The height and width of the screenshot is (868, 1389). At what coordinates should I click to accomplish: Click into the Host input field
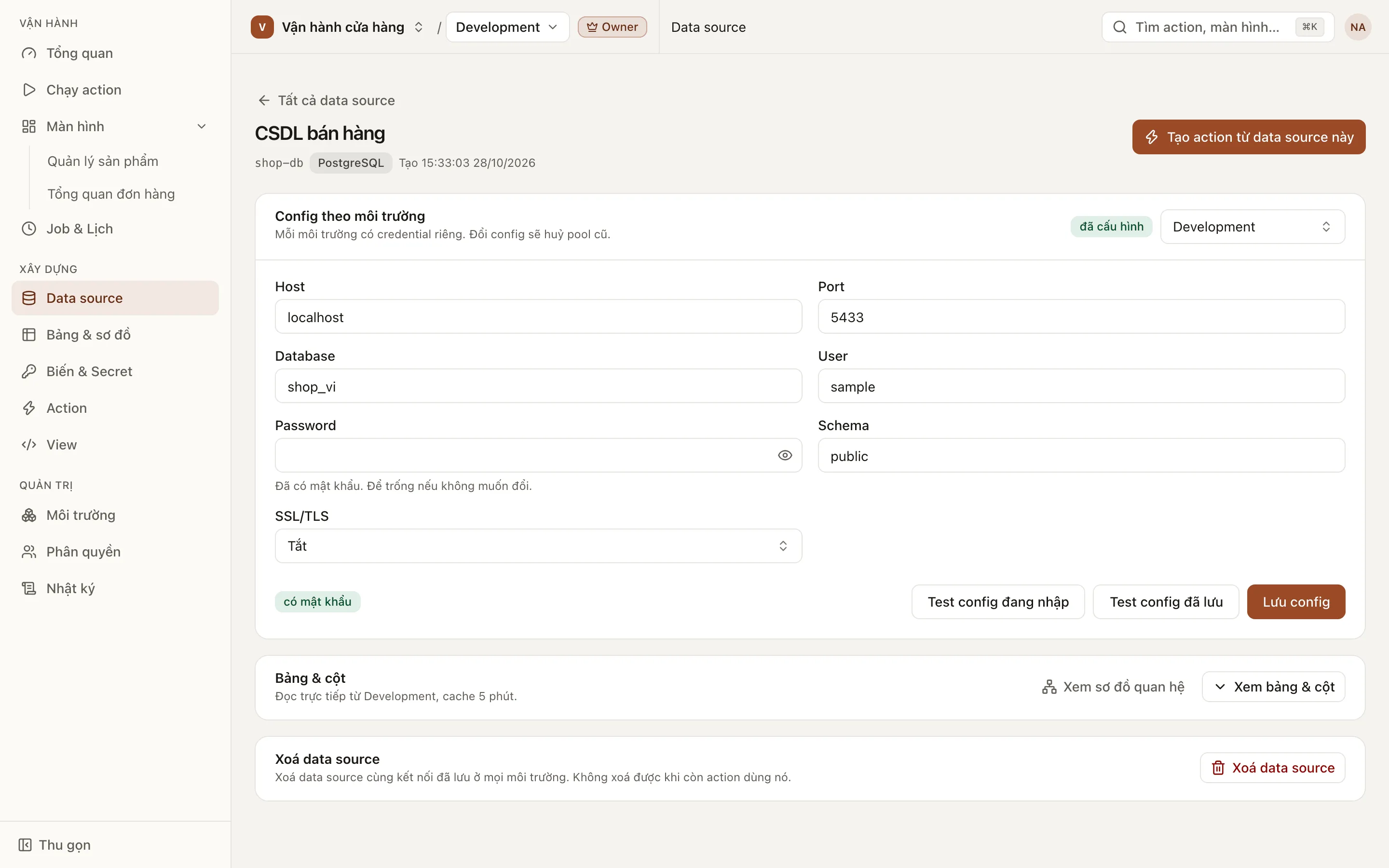tap(538, 317)
